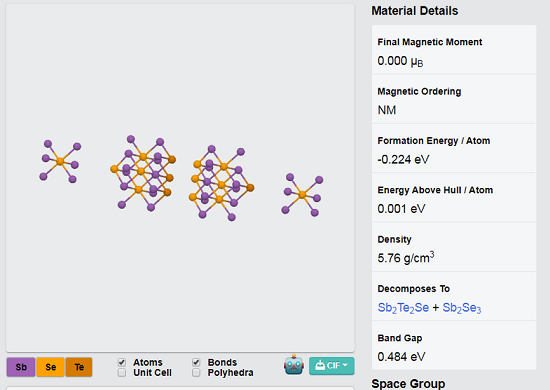Click the Formation Energy value -0.224 eV
Image resolution: width=550 pixels, height=390 pixels.
(x=403, y=160)
